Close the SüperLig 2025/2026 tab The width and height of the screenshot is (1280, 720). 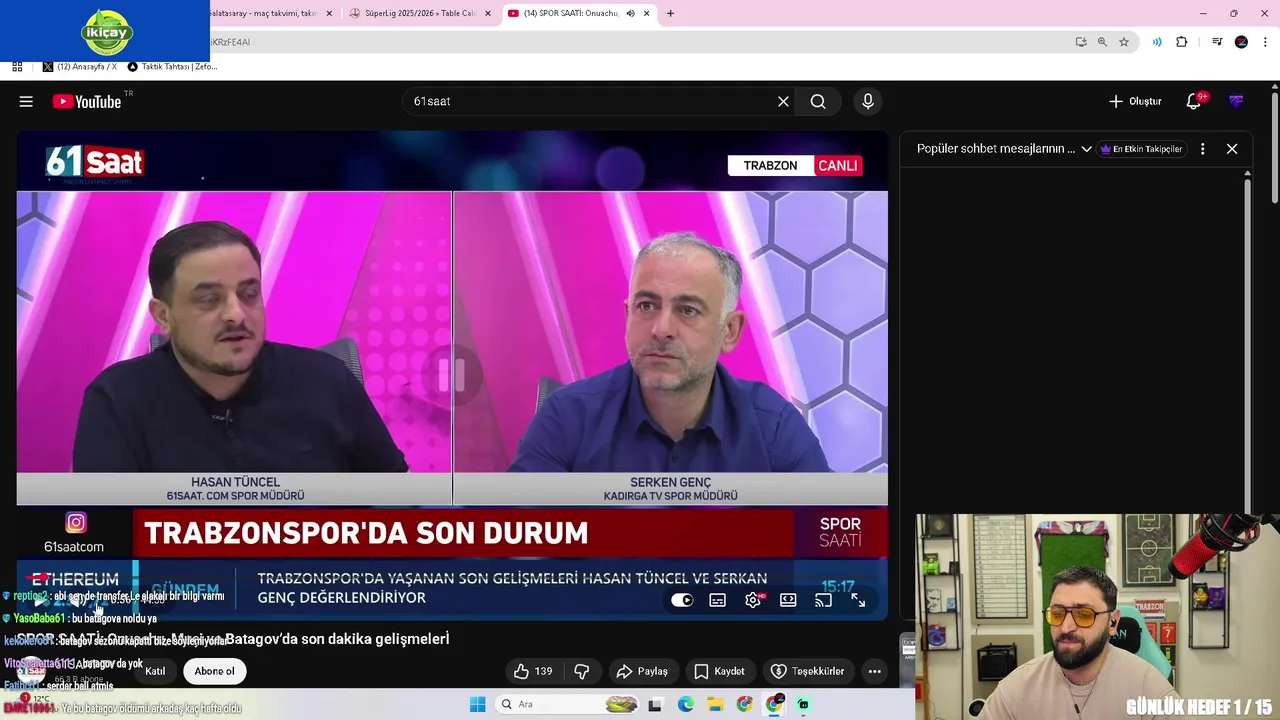488,13
